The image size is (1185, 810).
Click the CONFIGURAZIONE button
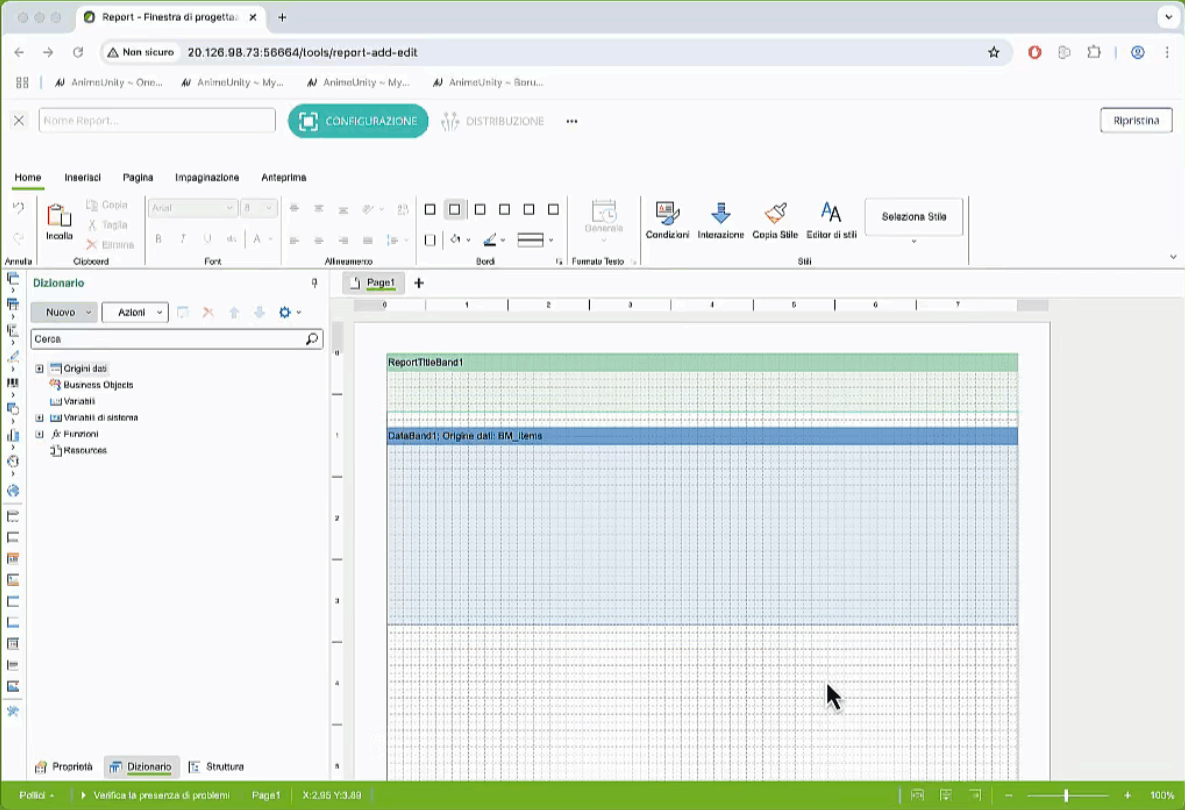(x=358, y=121)
